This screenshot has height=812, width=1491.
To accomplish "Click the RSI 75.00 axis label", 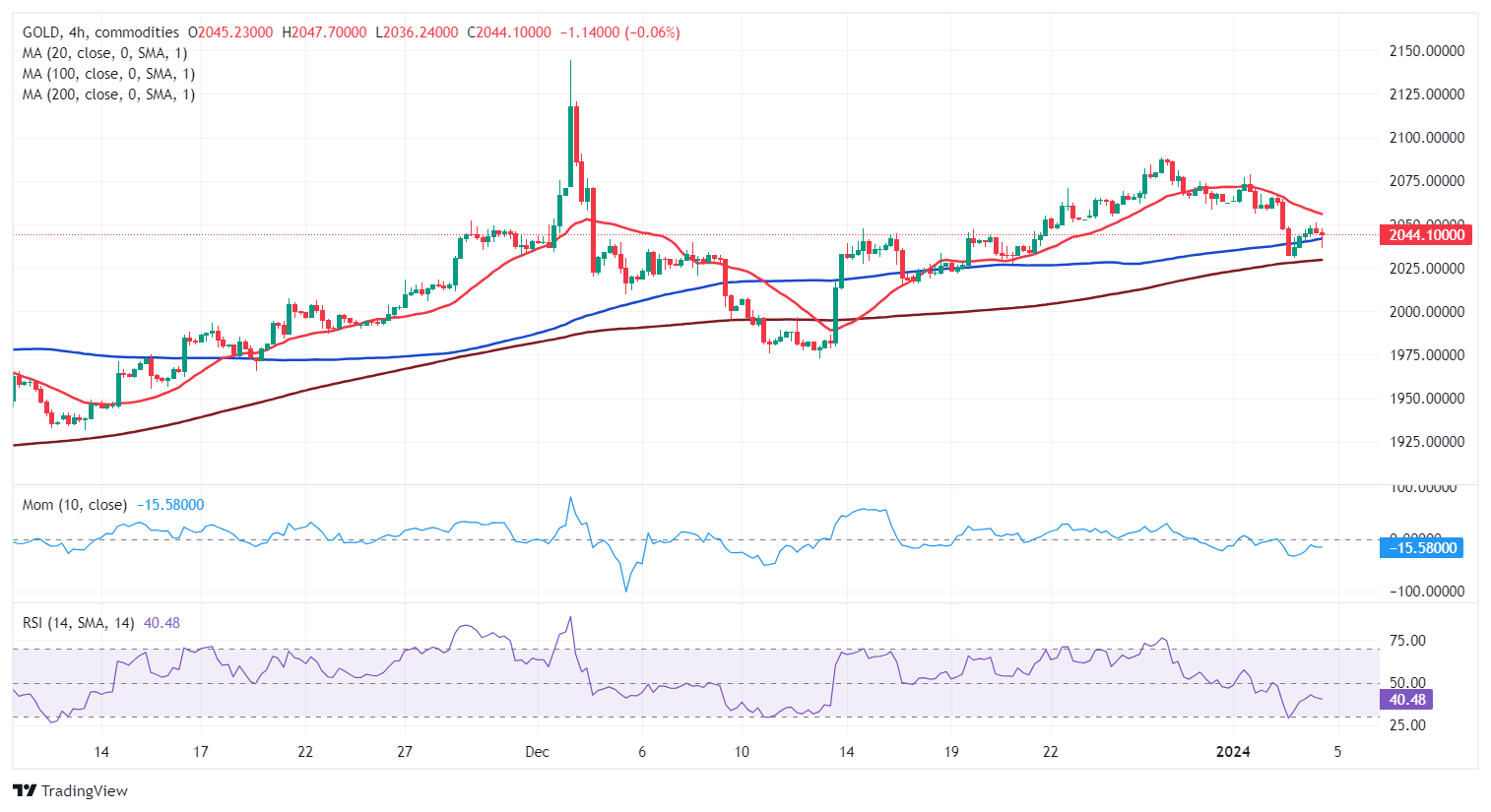I will point(1407,641).
